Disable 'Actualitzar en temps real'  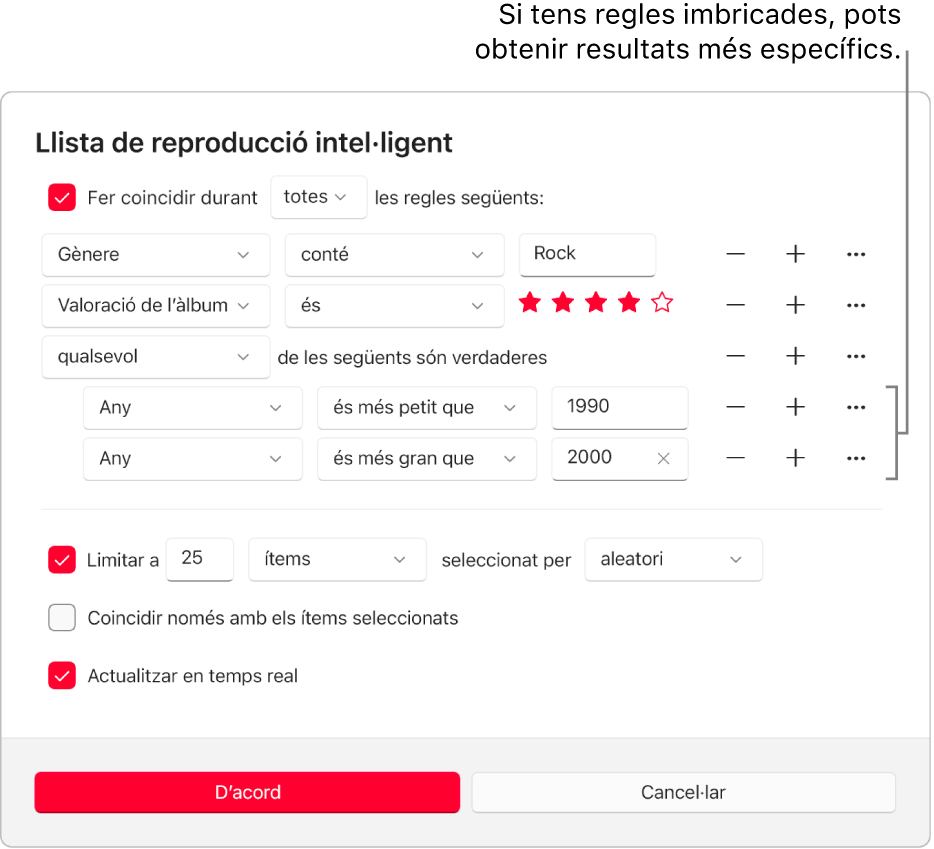click(61, 676)
